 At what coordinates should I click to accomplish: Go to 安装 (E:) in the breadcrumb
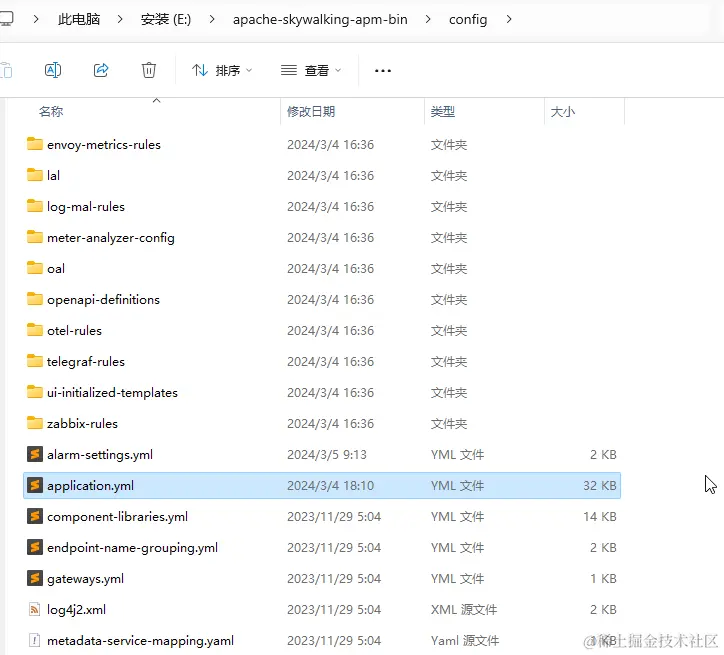point(166,19)
